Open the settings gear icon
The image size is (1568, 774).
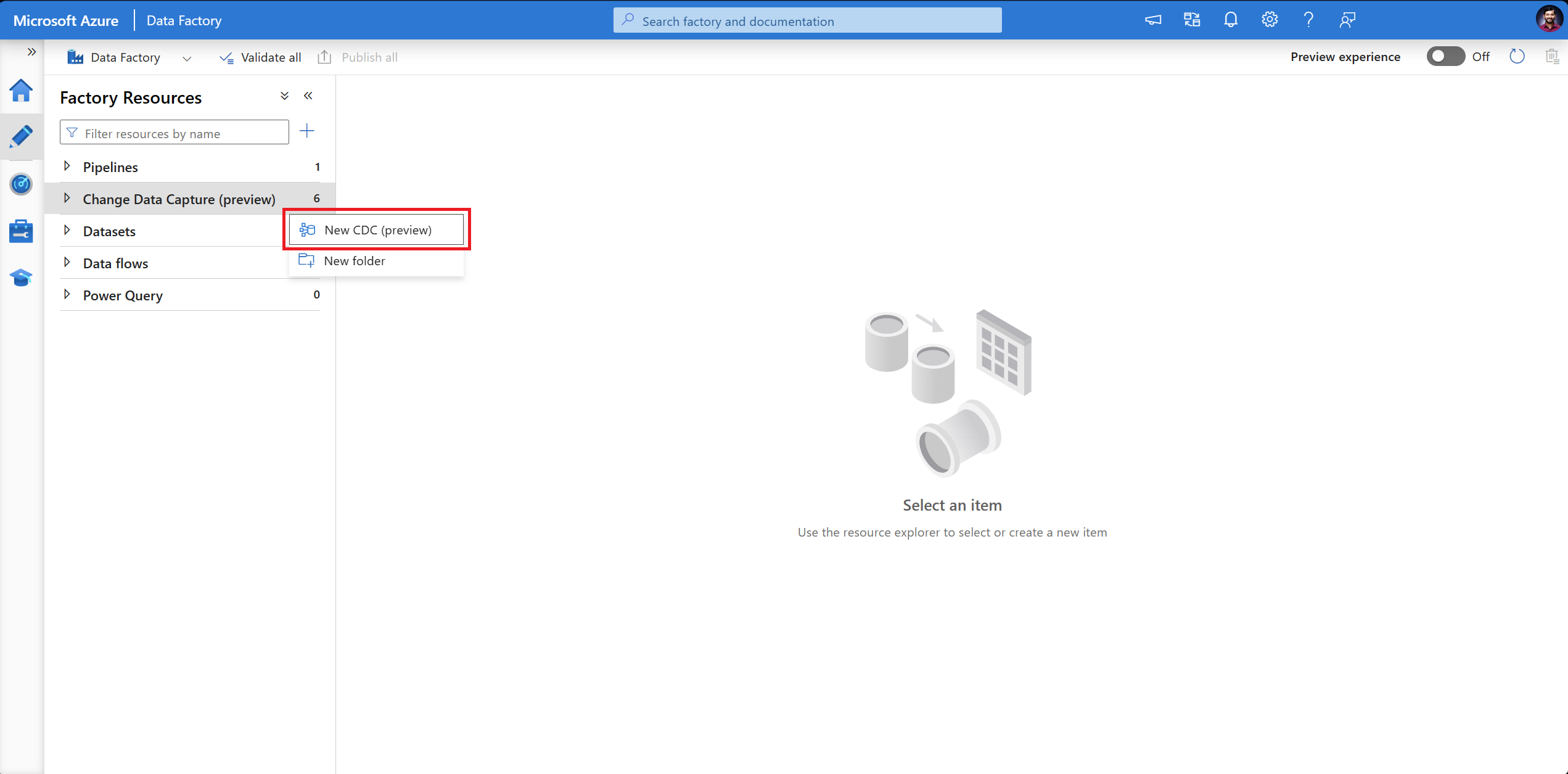click(x=1269, y=20)
